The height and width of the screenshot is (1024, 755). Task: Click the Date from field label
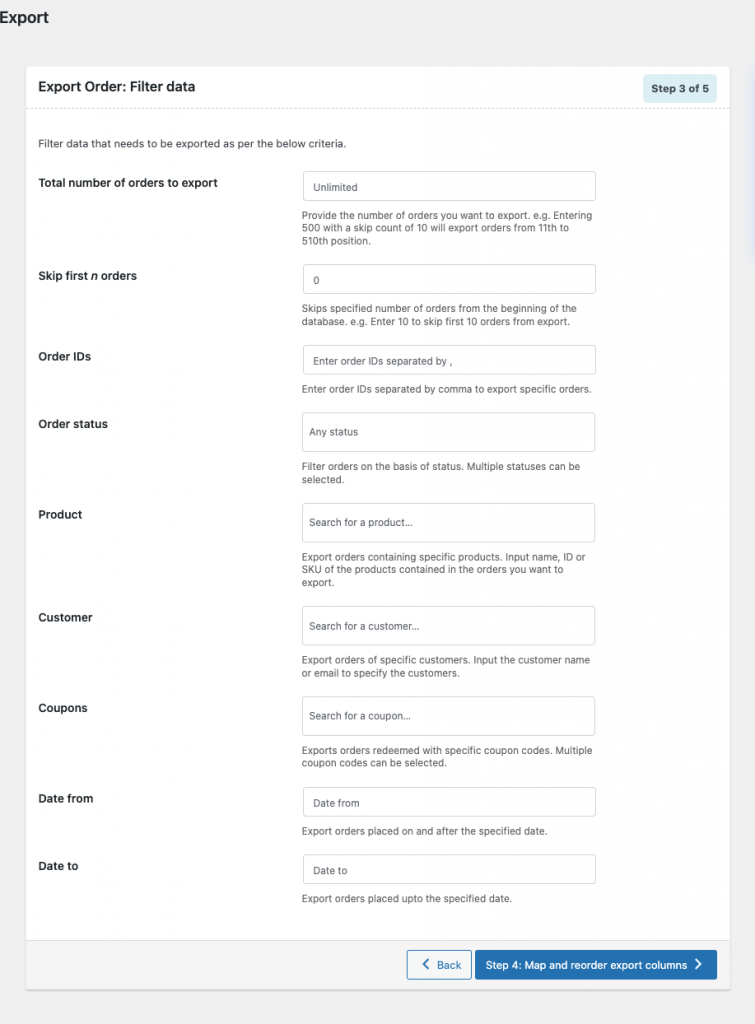tap(66, 799)
